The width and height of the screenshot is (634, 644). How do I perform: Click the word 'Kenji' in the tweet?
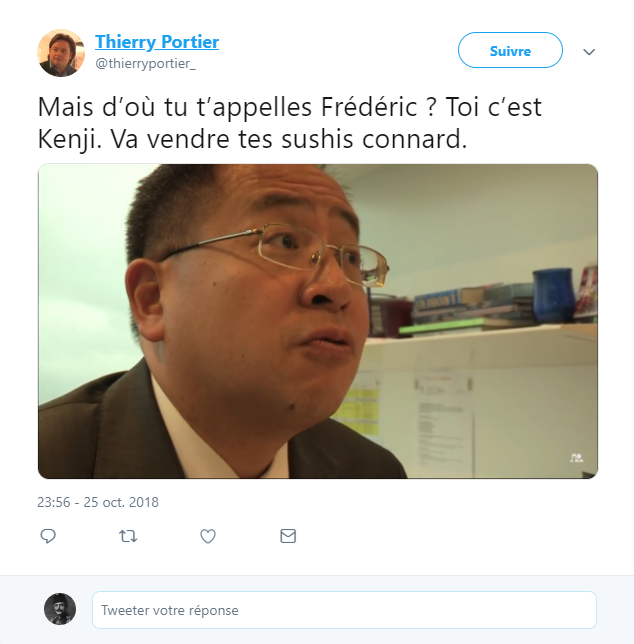(69, 140)
